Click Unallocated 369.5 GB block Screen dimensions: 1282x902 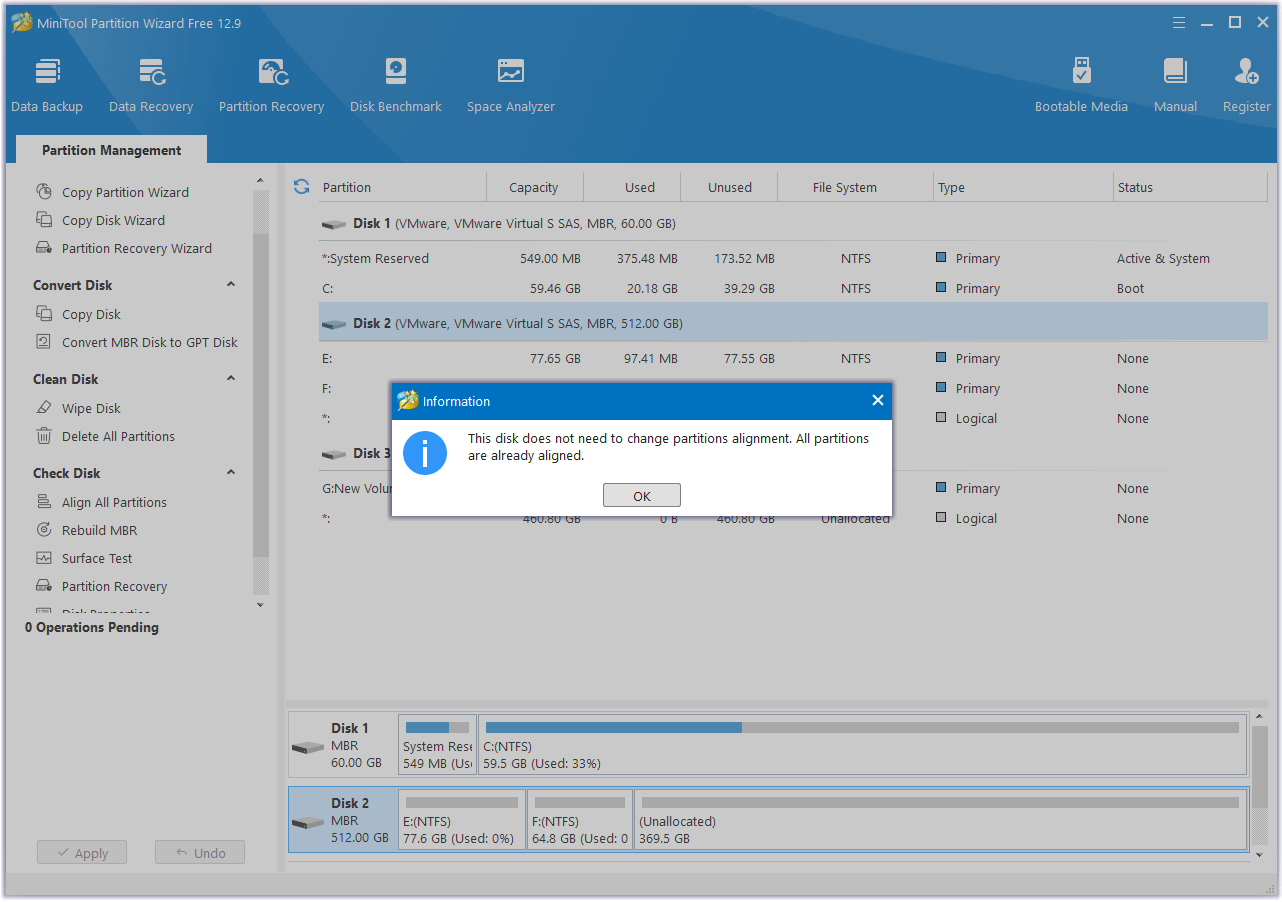coord(941,820)
